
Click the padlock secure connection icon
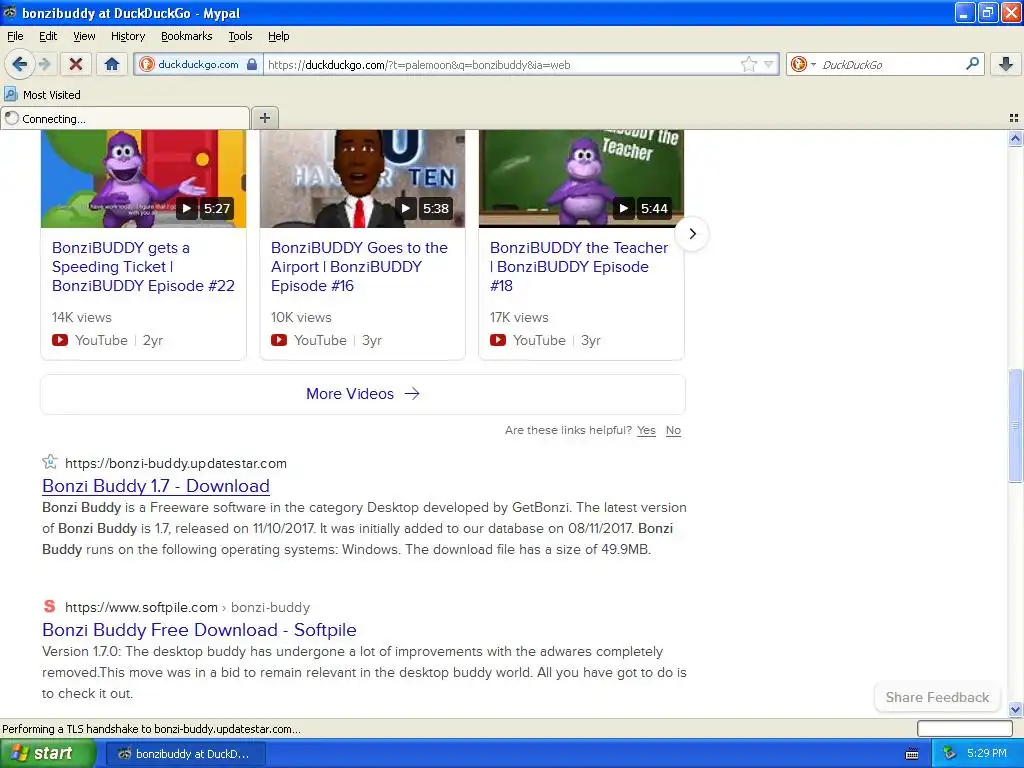pos(252,64)
